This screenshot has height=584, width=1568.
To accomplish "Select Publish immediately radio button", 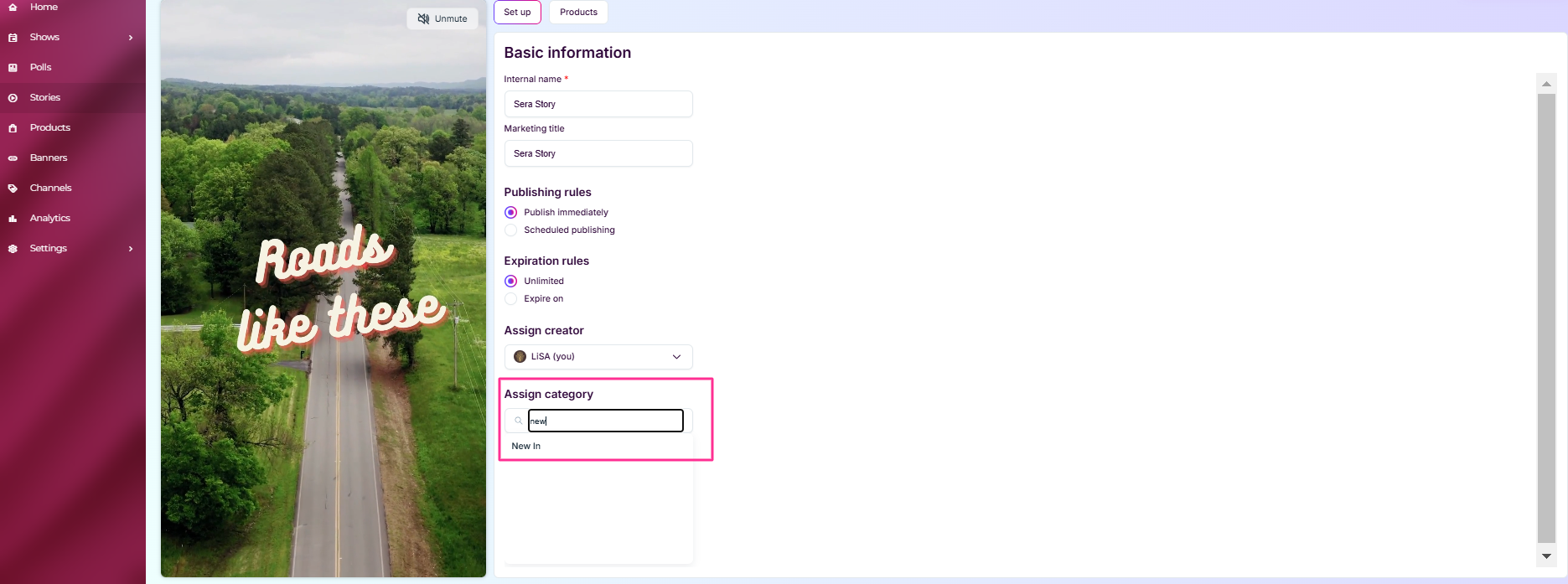I will (510, 213).
